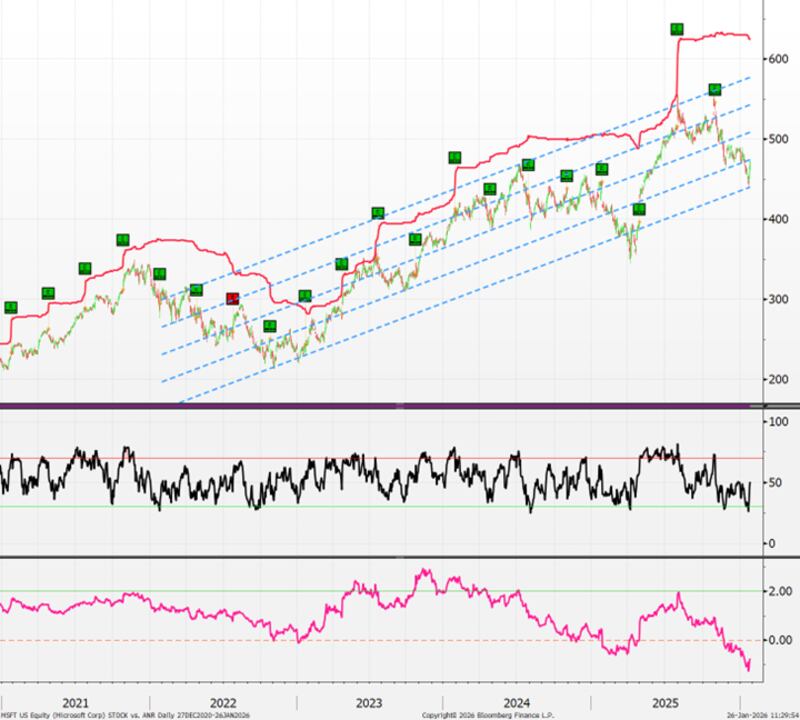Click the green marker at far left edge
This screenshot has width=800, height=720.
point(11,307)
